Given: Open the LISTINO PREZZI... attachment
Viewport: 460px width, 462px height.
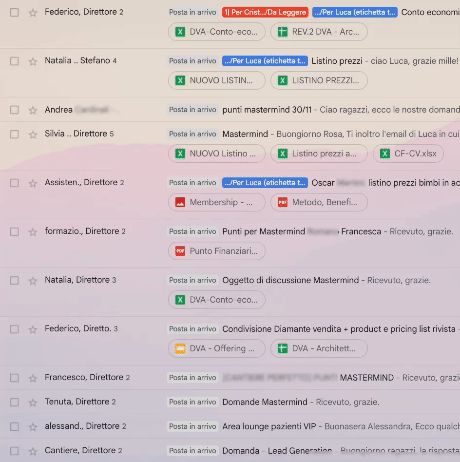Looking at the screenshot, I should coord(319,81).
